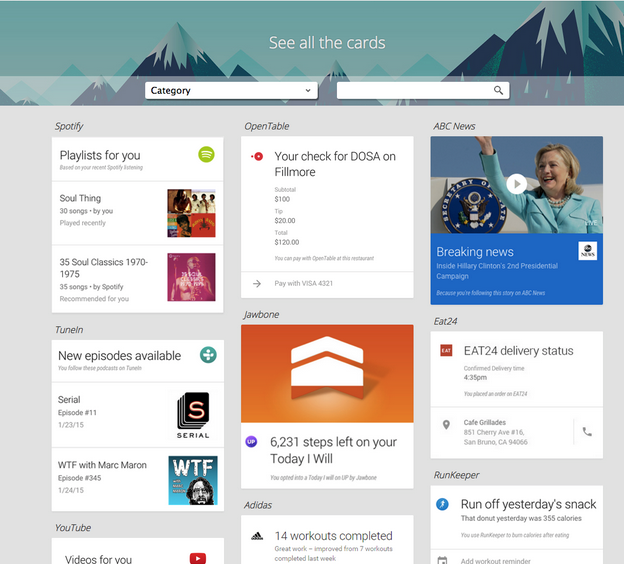Click the green Spotify logo icon

(206, 154)
